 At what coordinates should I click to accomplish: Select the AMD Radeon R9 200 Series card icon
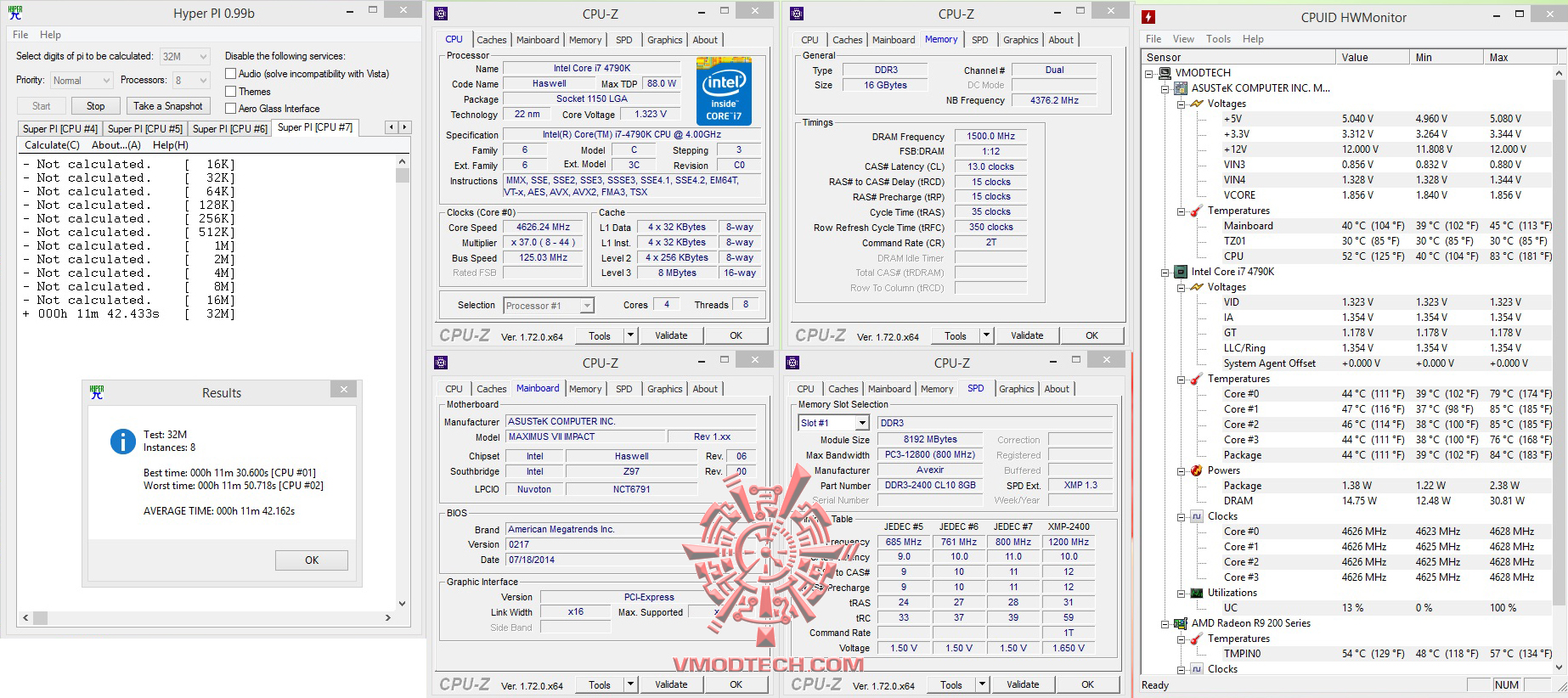pyautogui.click(x=1181, y=623)
